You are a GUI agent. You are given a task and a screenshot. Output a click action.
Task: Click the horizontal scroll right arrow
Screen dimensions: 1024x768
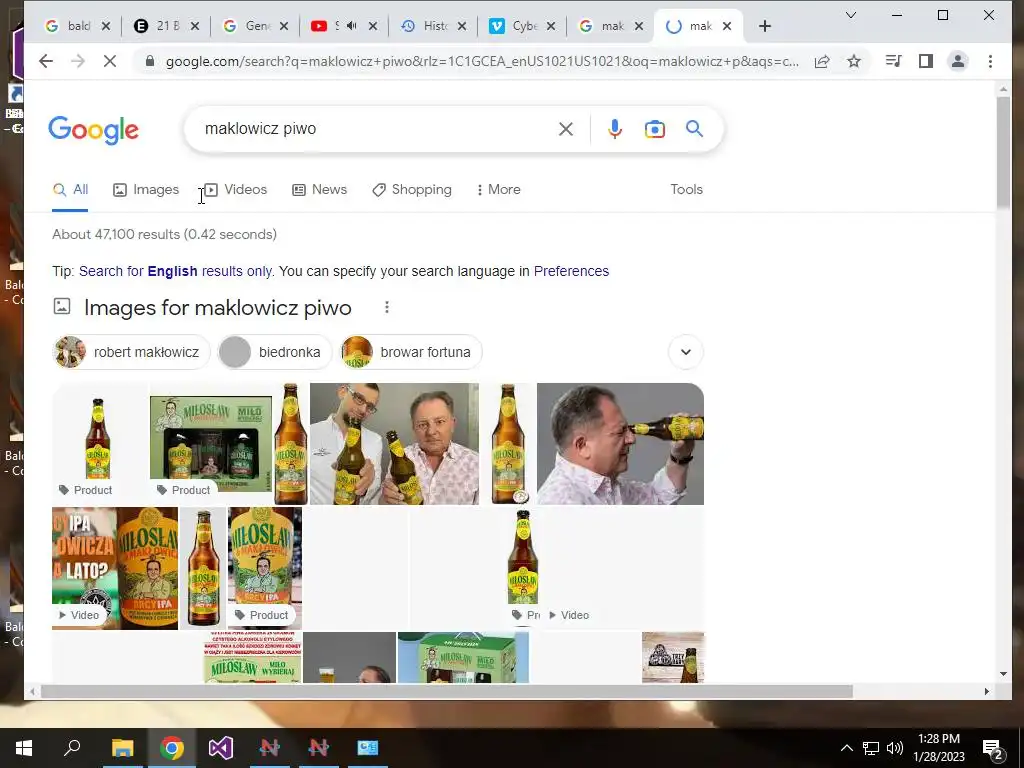986,691
